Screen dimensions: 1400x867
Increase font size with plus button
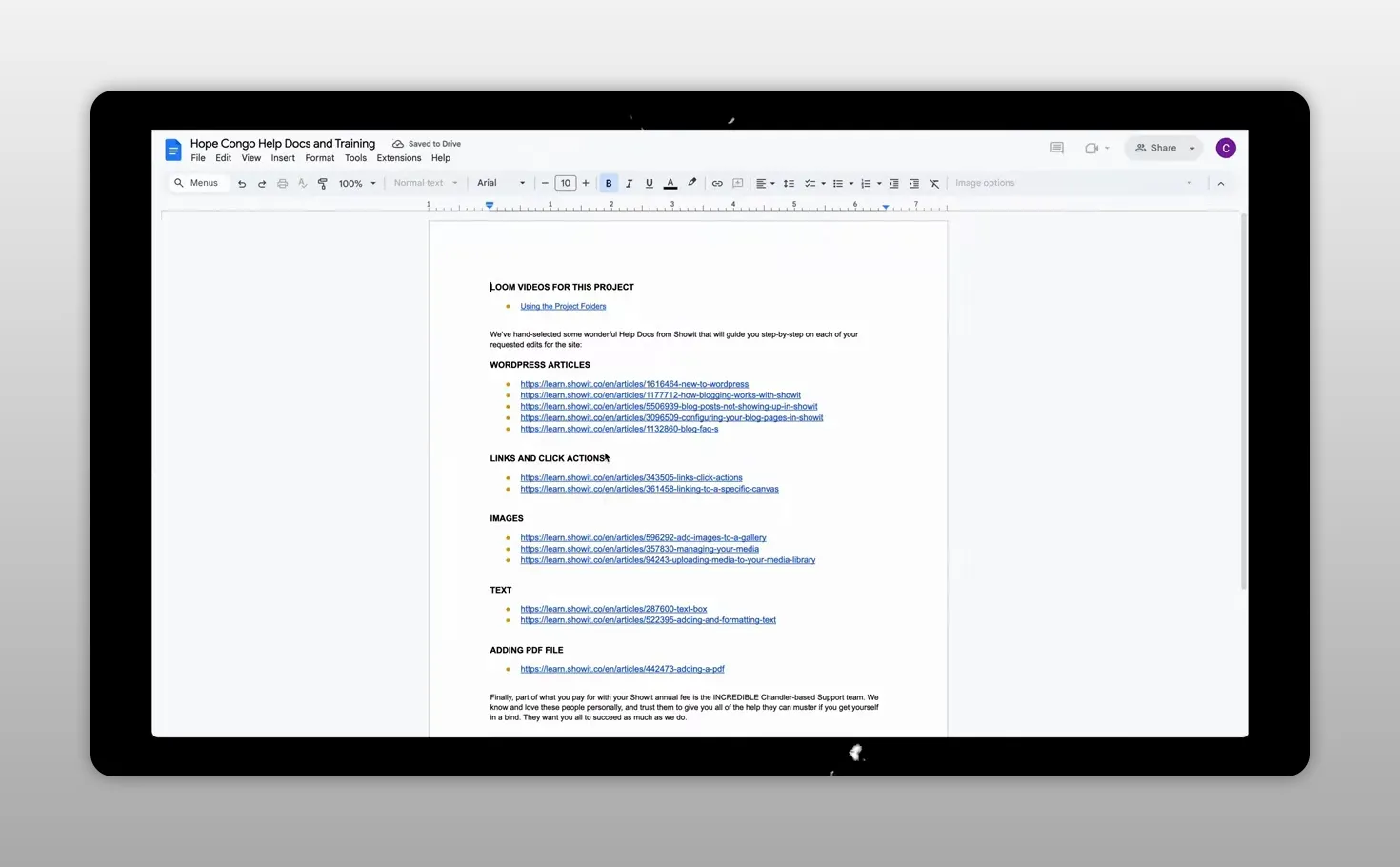click(x=586, y=183)
